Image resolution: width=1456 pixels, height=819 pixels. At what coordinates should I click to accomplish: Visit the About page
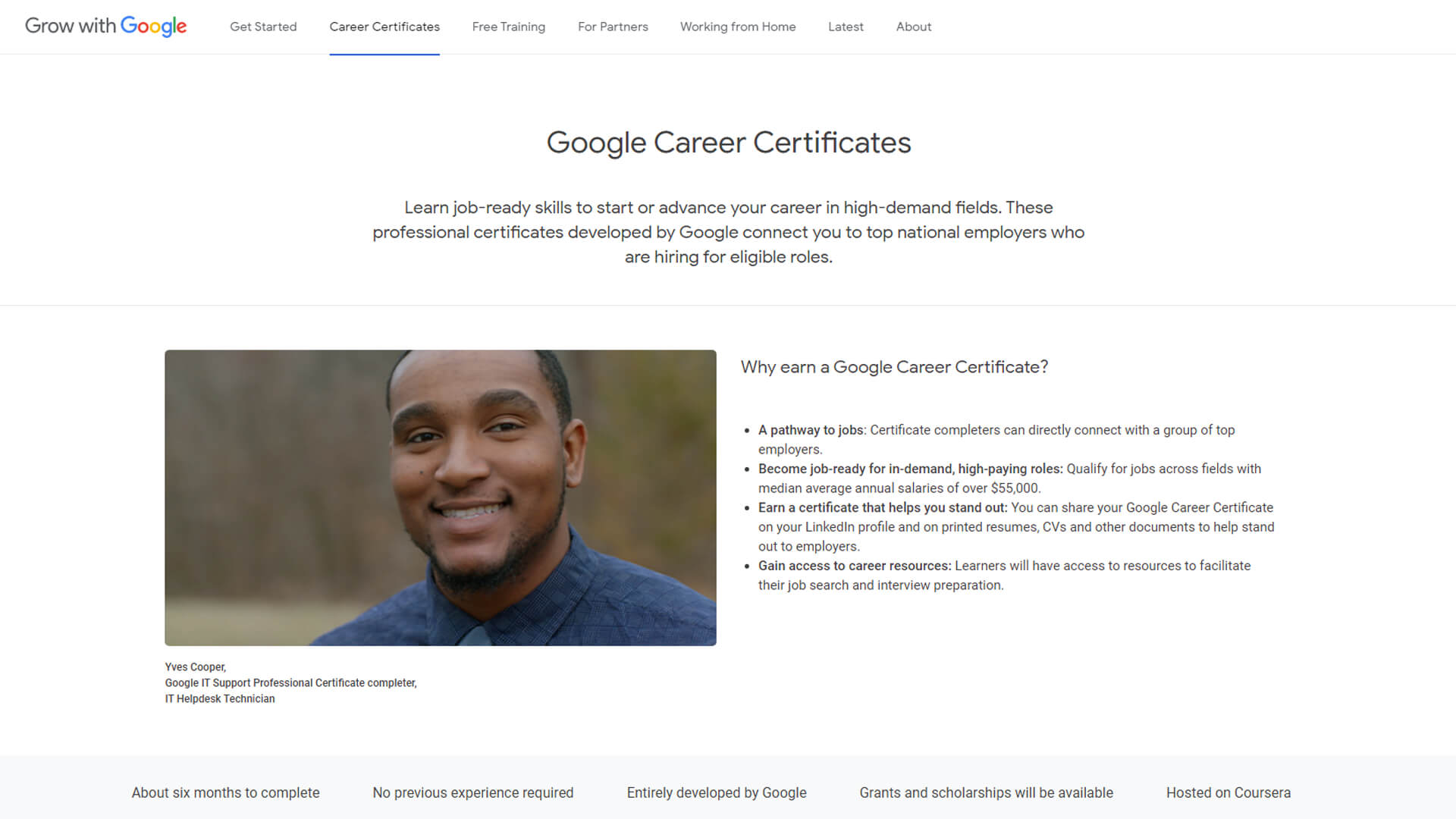pyautogui.click(x=914, y=27)
